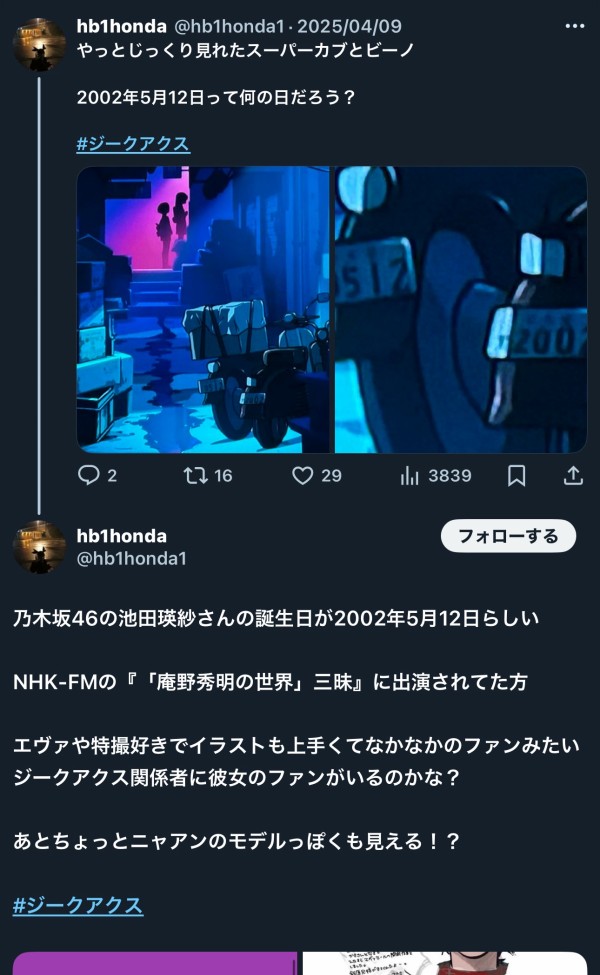
Task: Open the three-dot more options menu
Action: 575,26
